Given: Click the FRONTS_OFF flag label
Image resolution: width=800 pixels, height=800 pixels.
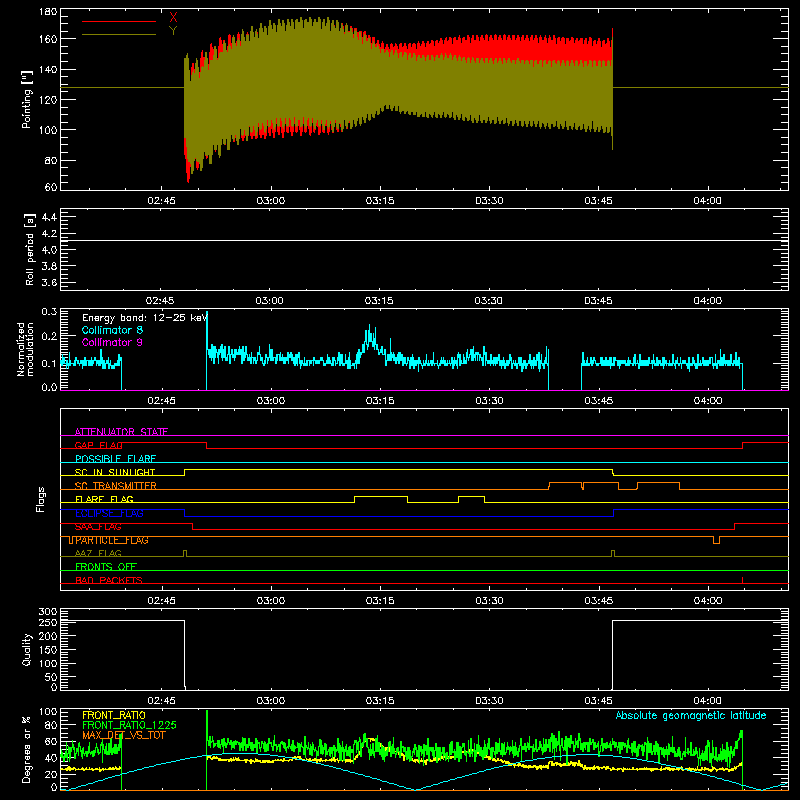Looking at the screenshot, I should click(106, 567).
